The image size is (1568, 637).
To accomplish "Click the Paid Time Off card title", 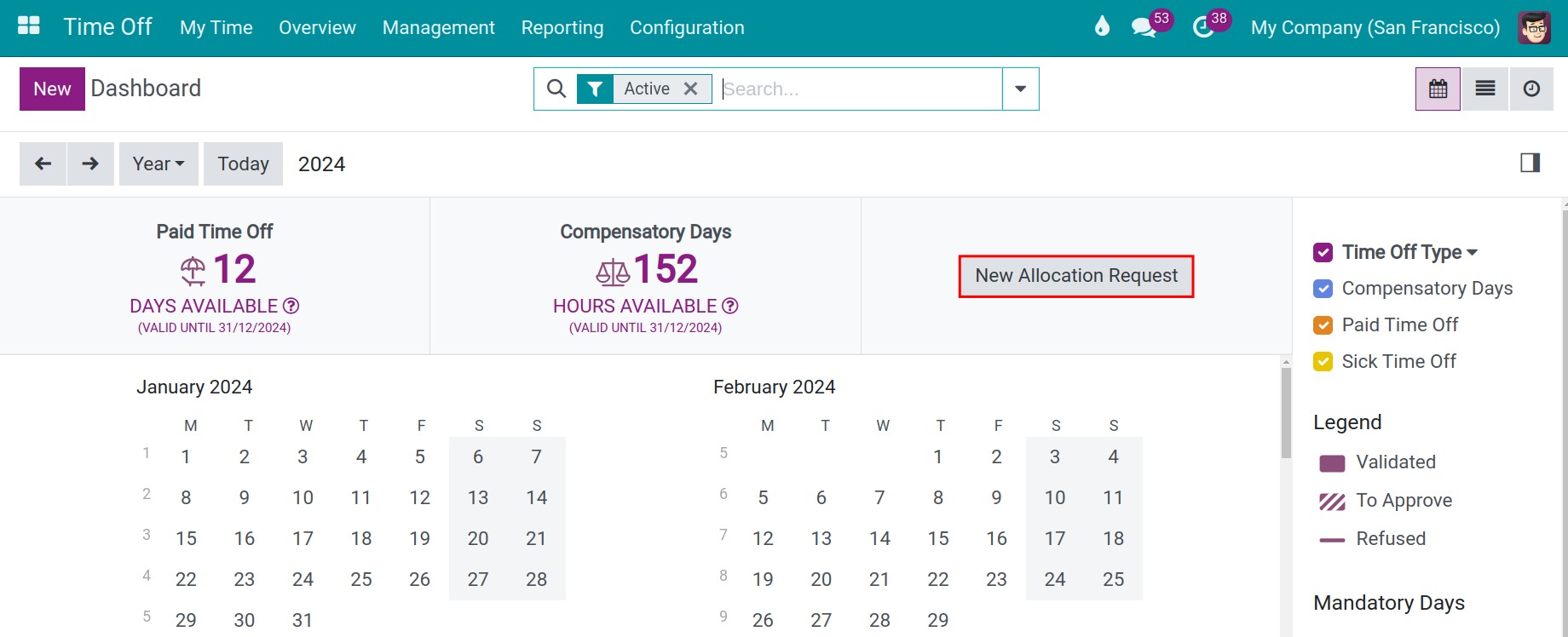I will (215, 232).
